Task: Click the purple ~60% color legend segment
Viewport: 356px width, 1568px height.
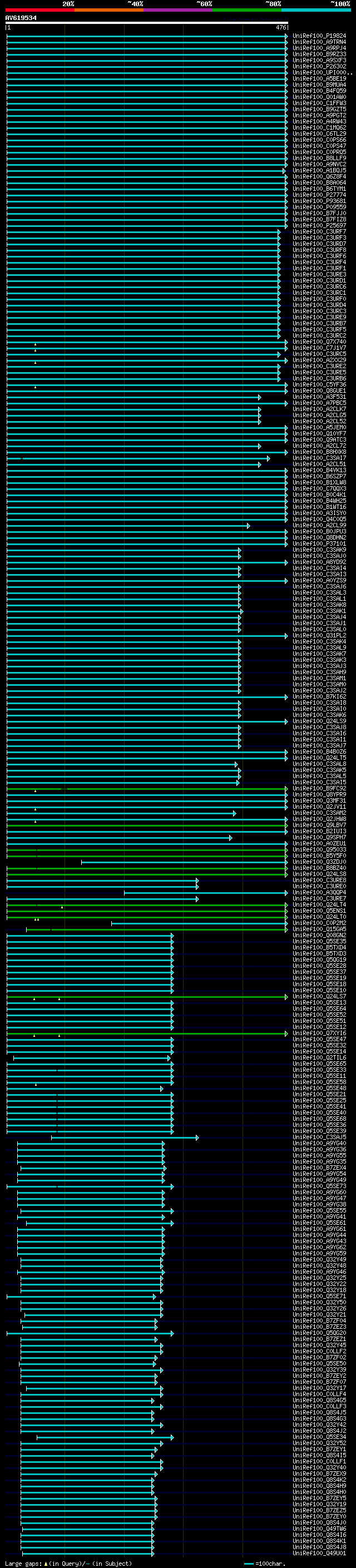Action: (x=177, y=11)
